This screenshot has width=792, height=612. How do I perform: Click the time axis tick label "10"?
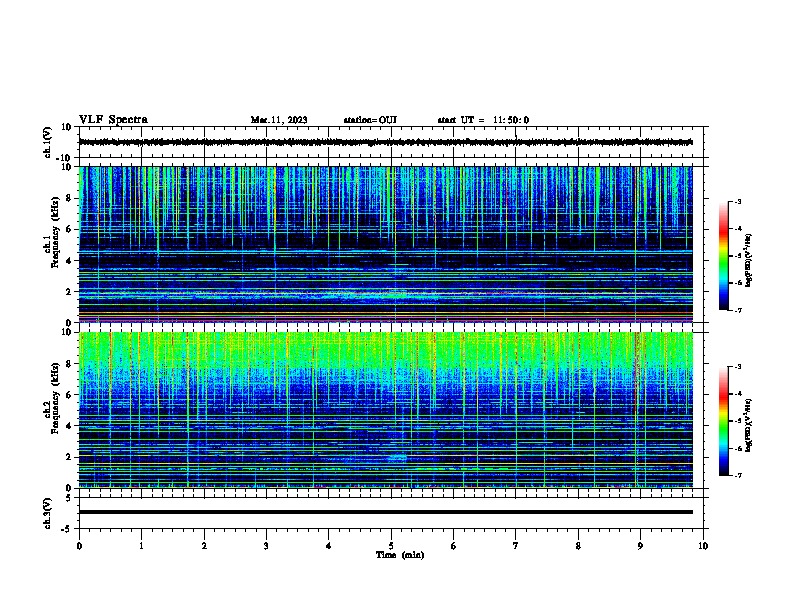[x=703, y=546]
